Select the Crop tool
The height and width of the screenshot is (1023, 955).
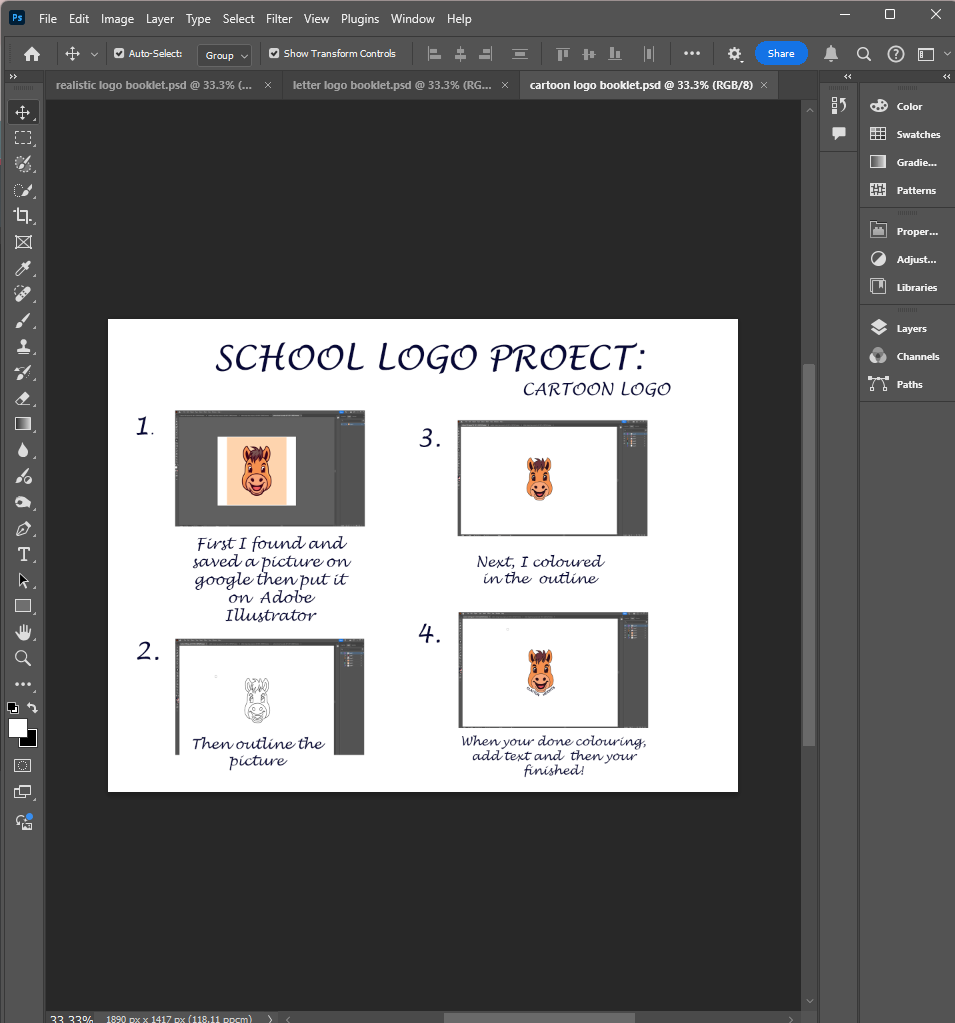tap(23, 216)
